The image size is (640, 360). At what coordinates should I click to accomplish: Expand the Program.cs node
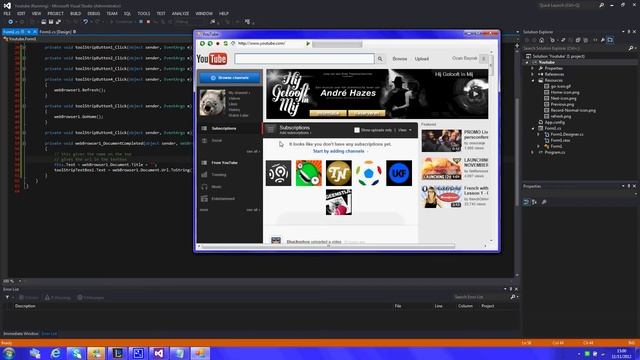[533, 152]
